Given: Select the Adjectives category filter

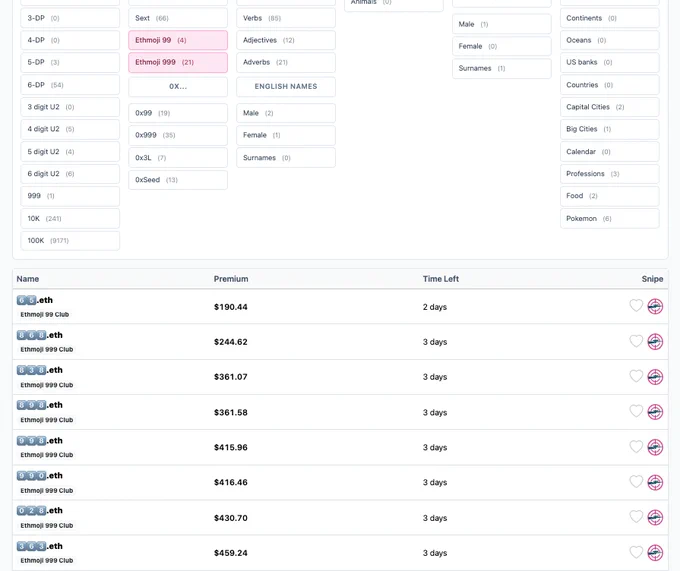Looking at the screenshot, I should [x=286, y=40].
